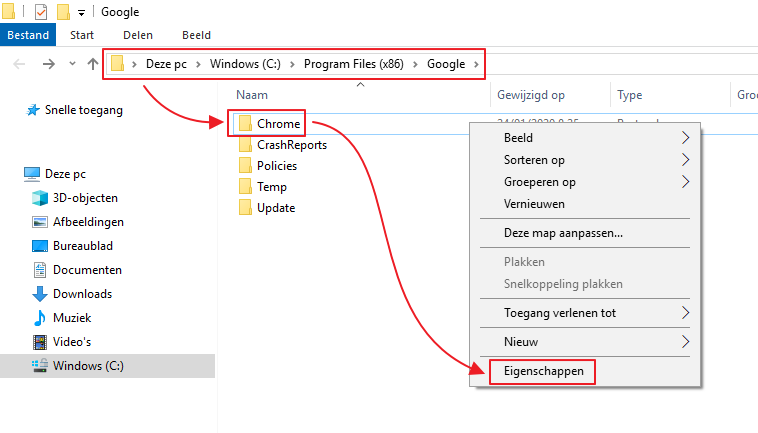Click the Windows (C:) drive icon

pyautogui.click(x=40, y=365)
